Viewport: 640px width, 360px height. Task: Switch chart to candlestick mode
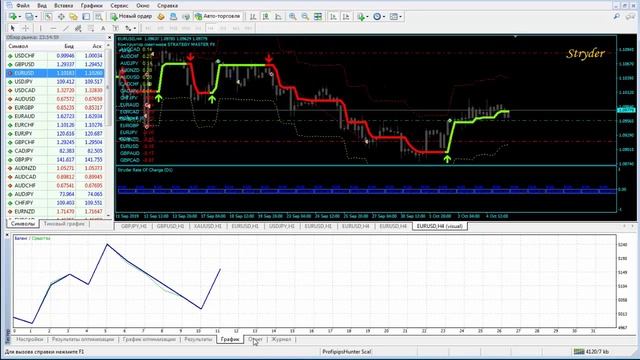(266, 17)
